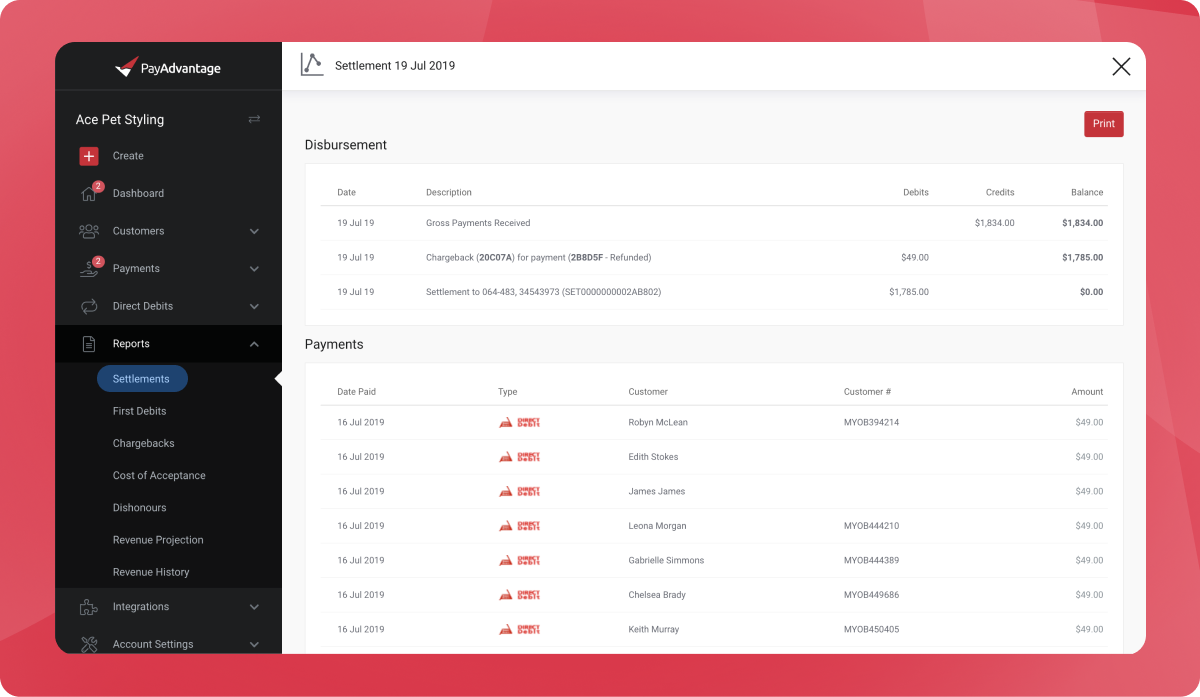Click the Amount column header

click(x=1088, y=392)
